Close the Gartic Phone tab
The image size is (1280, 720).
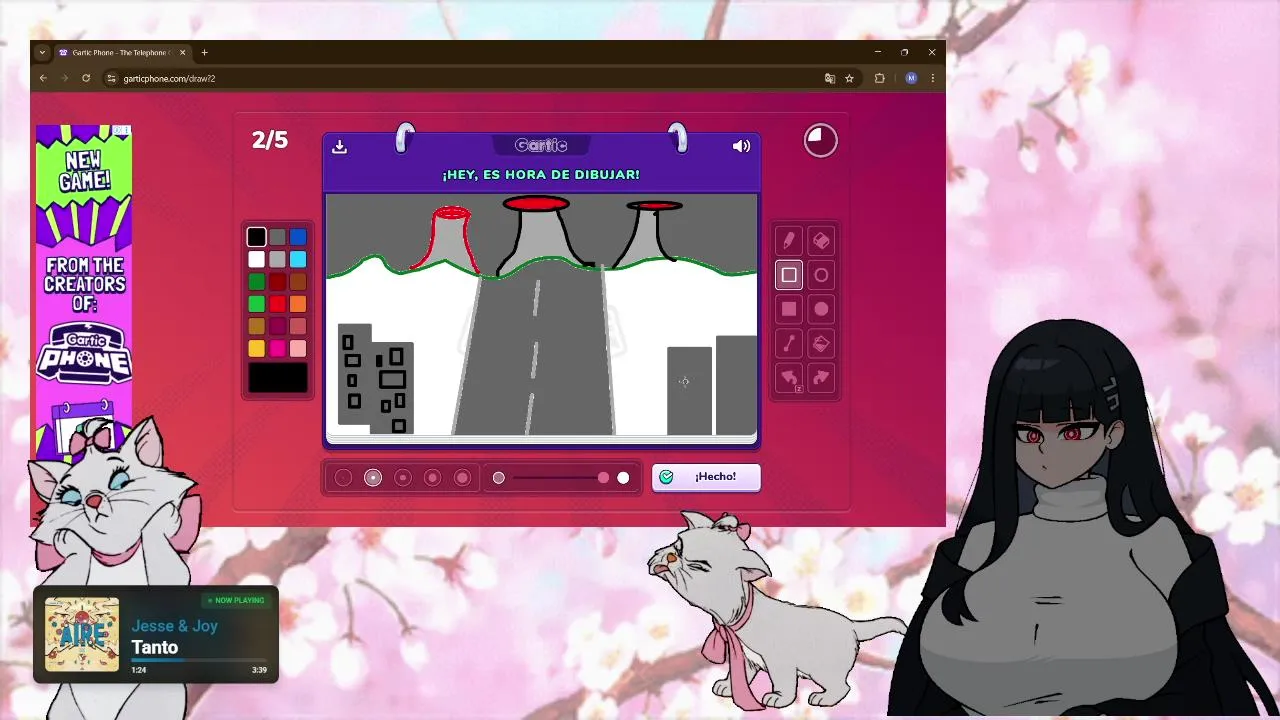(x=182, y=52)
